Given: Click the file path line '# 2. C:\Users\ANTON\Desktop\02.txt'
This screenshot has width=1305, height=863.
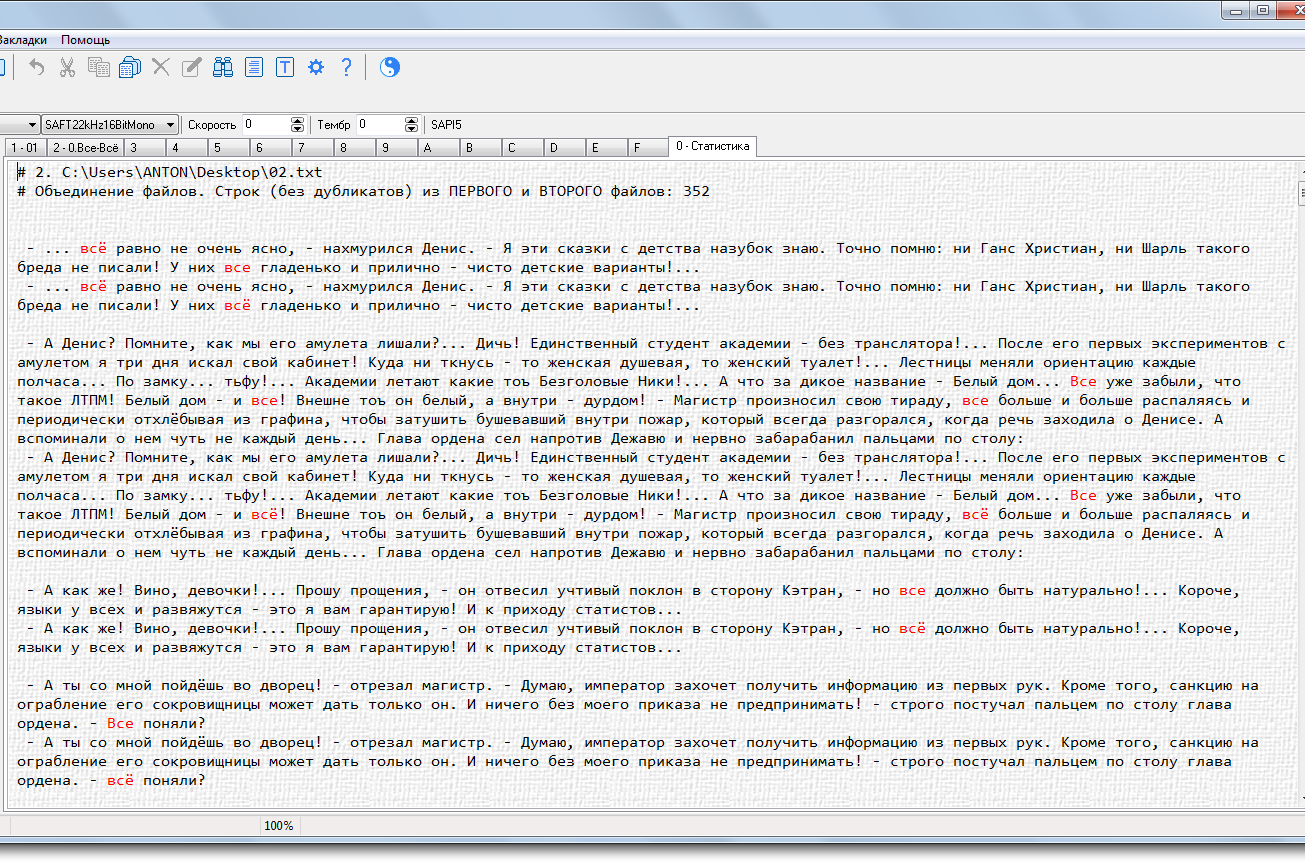Looking at the screenshot, I should tap(169, 172).
